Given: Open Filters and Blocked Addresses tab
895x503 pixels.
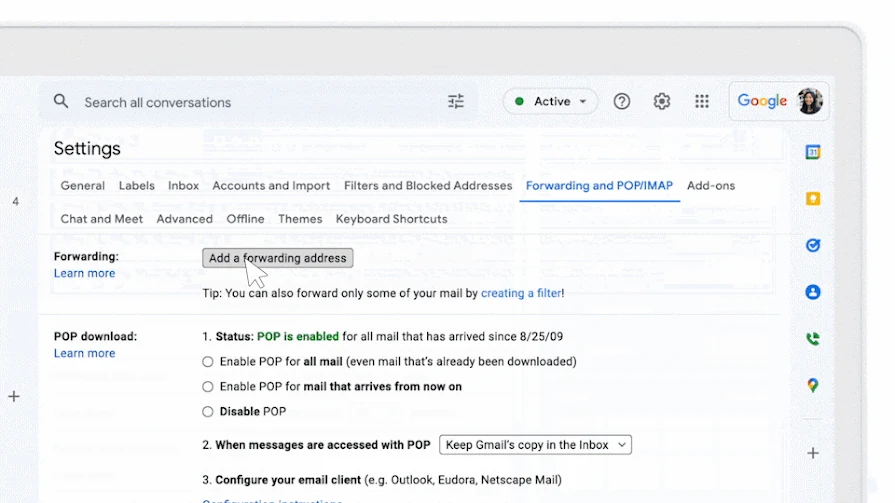Looking at the screenshot, I should point(428,186).
